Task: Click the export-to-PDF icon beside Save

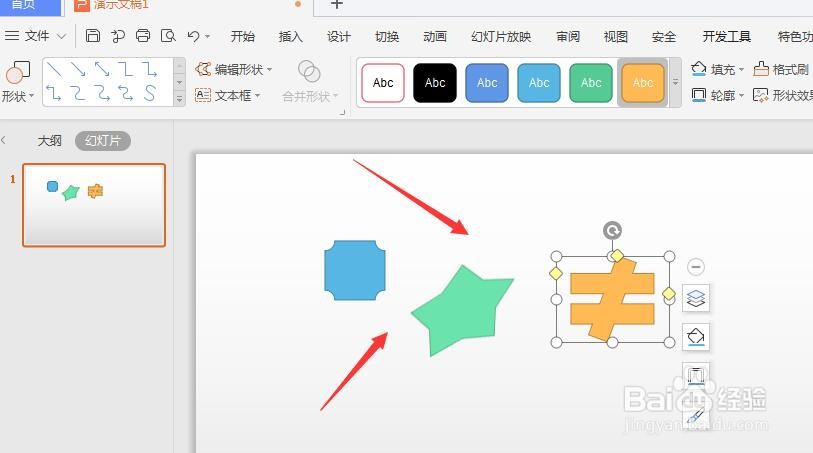Action: click(118, 36)
